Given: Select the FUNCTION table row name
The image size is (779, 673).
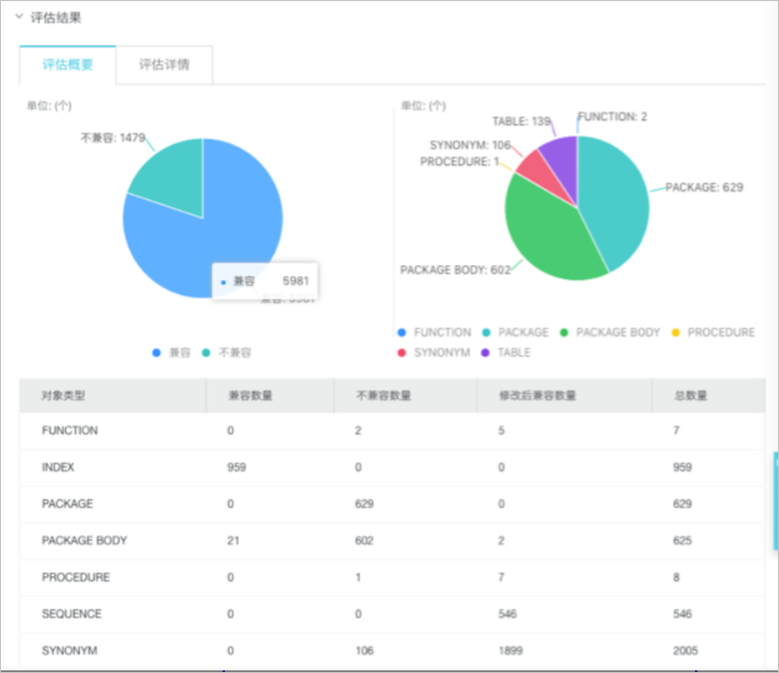Looking at the screenshot, I should [70, 431].
